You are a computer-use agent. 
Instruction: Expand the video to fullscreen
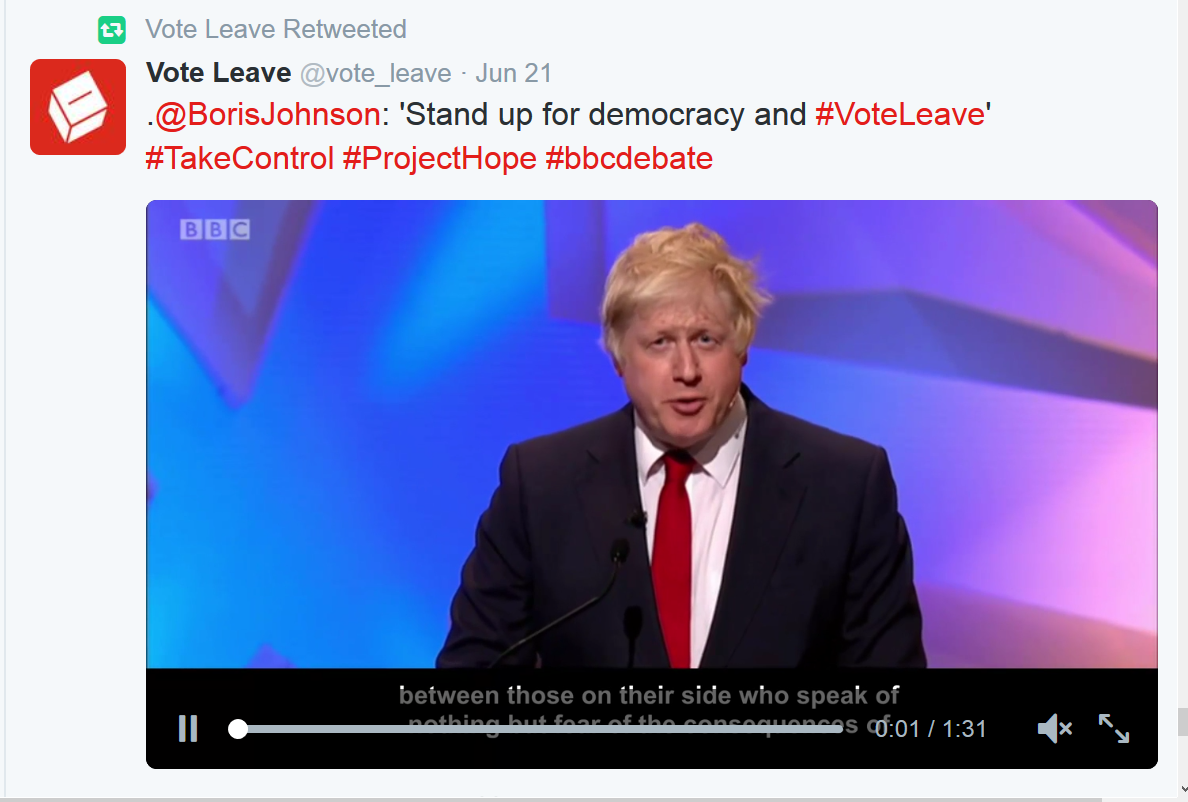point(1114,729)
